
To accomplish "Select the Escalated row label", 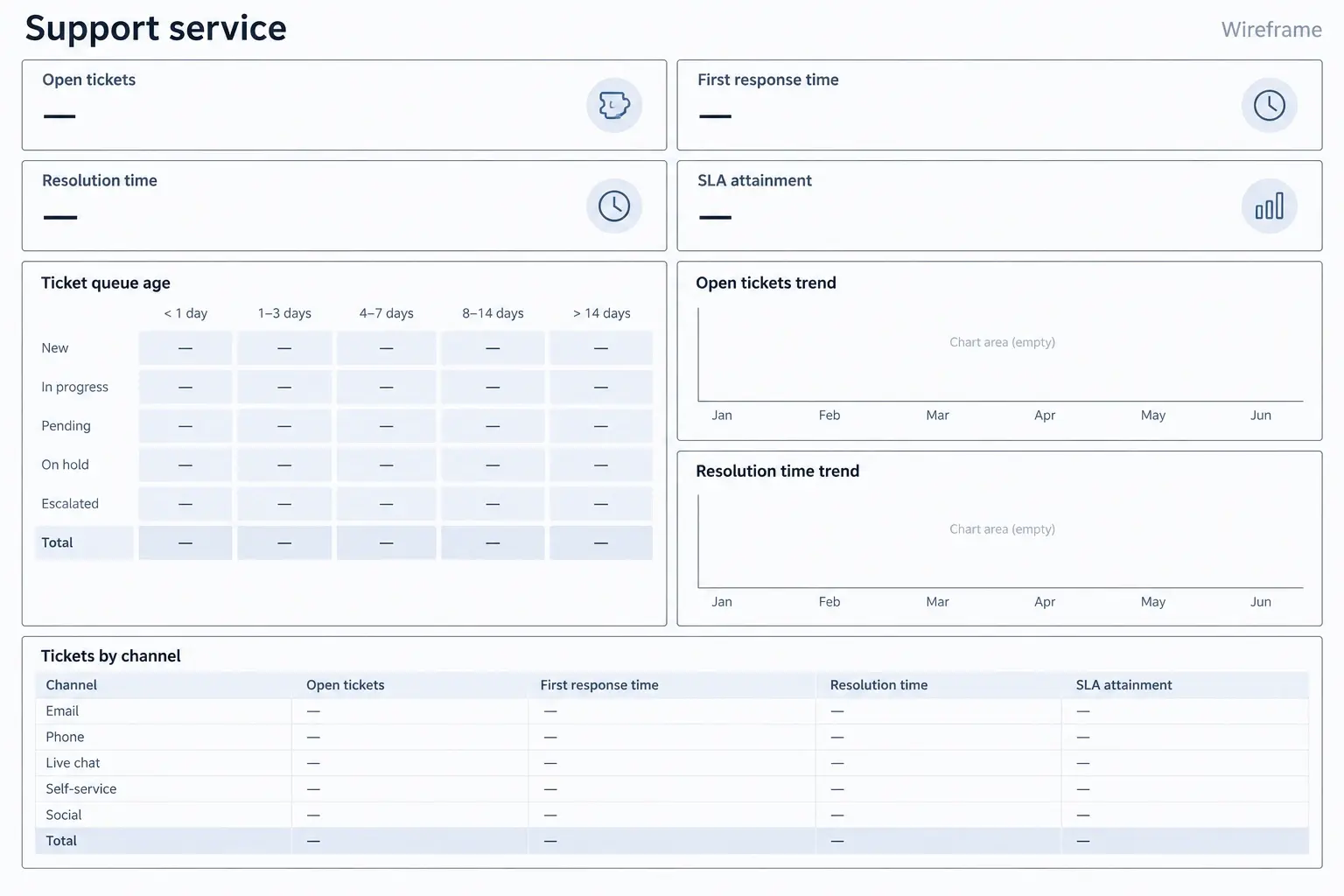I will [x=70, y=504].
